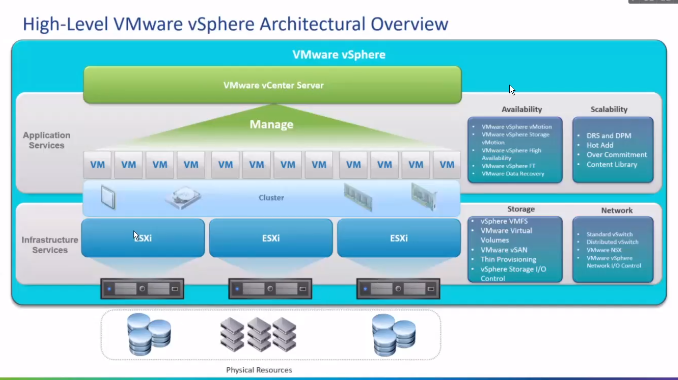Click the 'Infrastructure Services' label

tap(50, 245)
